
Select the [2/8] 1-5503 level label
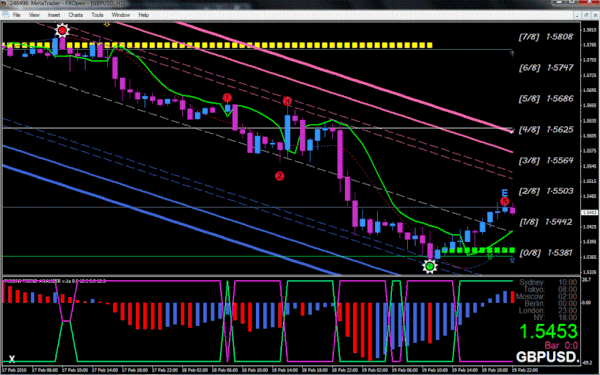pos(546,191)
